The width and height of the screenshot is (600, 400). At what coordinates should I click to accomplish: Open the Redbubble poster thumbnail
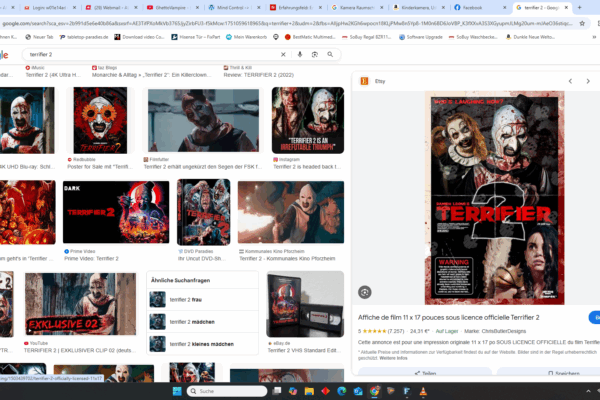pos(100,120)
